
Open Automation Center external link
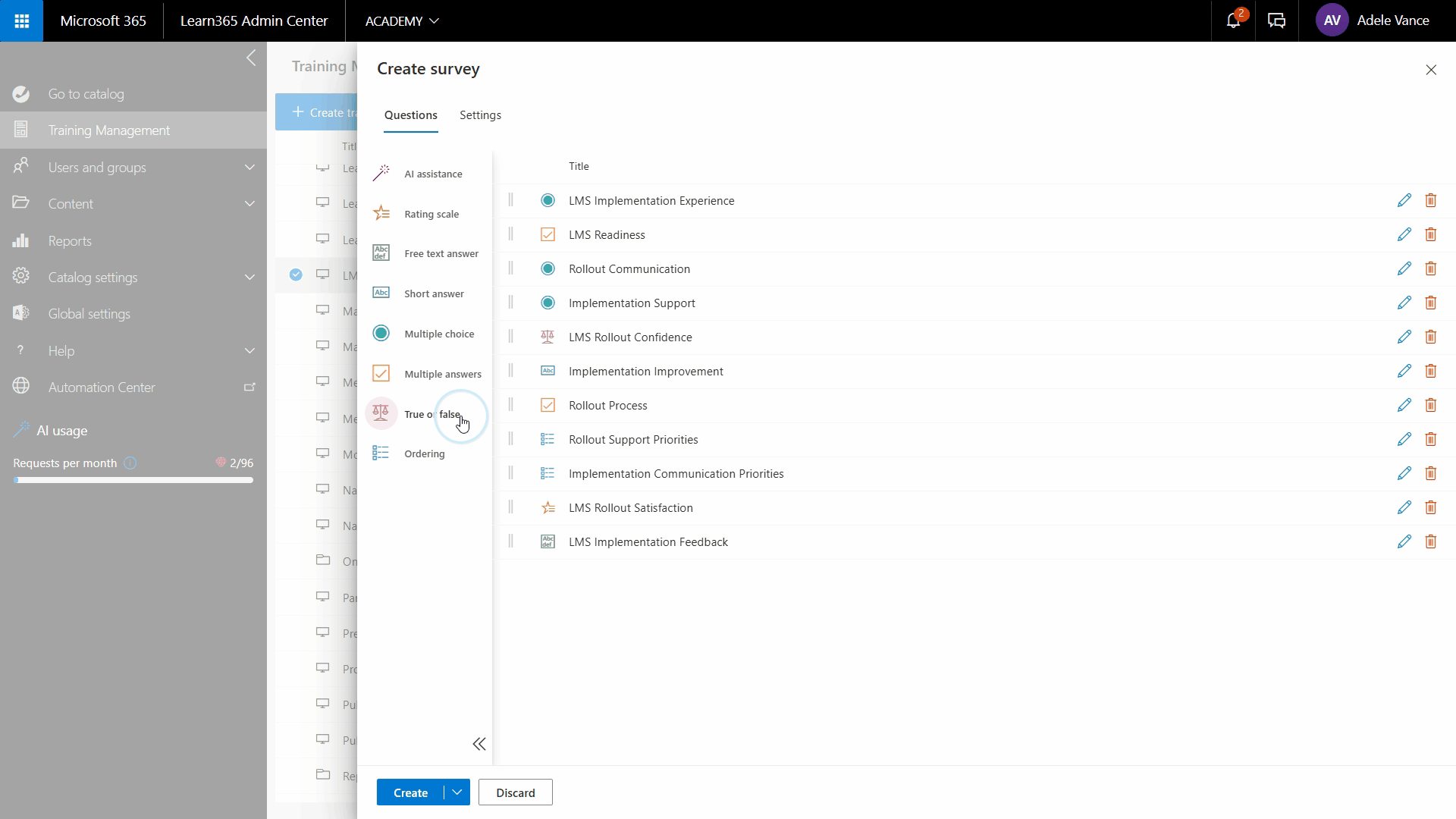249,387
